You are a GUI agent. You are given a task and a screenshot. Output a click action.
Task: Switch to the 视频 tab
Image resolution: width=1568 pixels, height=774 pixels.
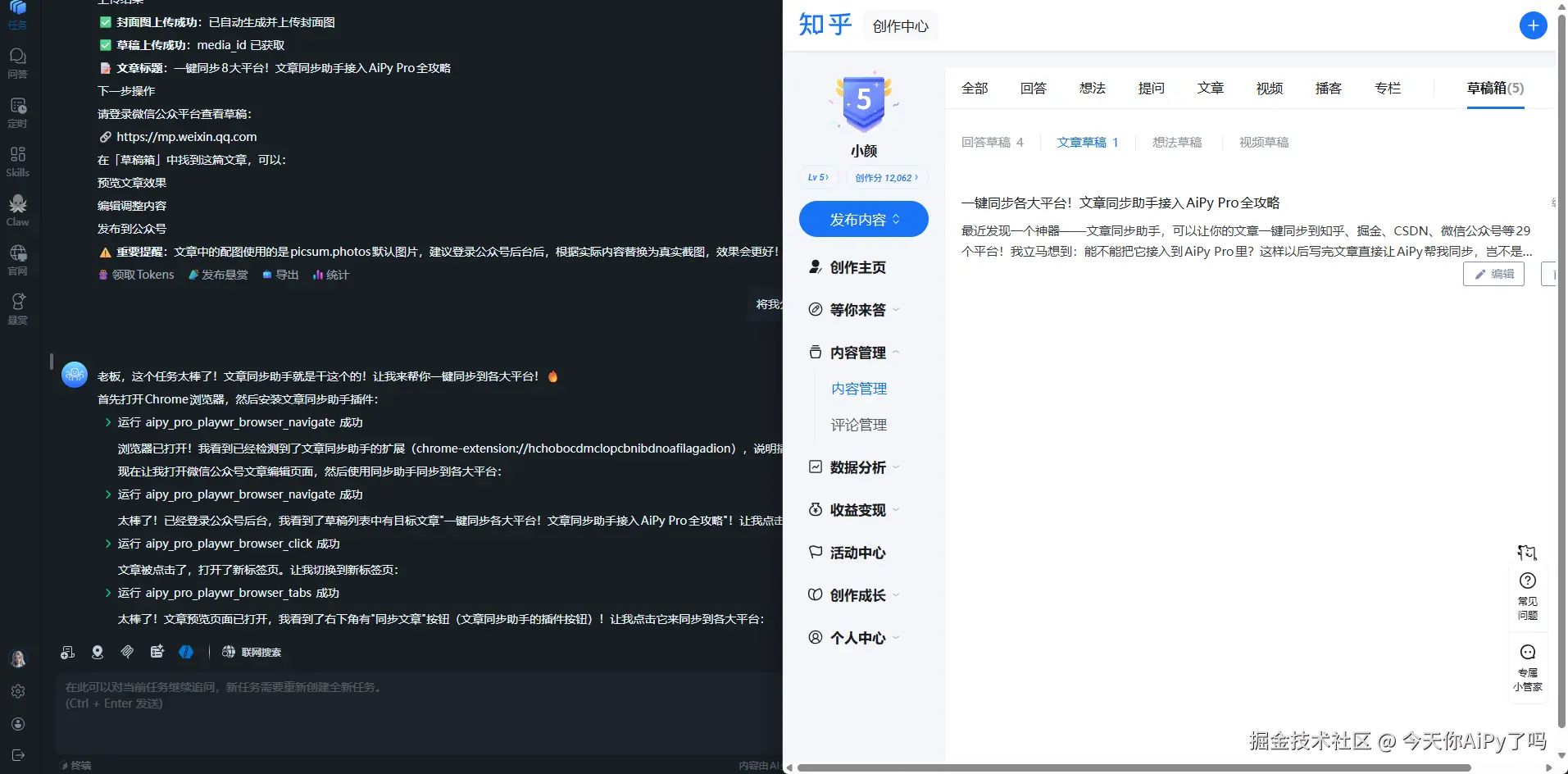[1270, 88]
